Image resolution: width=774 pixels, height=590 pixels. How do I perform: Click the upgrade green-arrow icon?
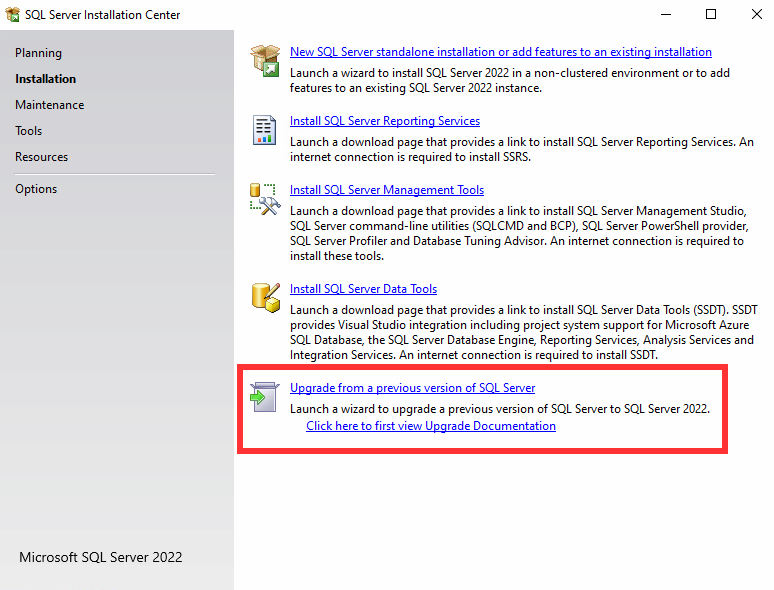coord(264,396)
